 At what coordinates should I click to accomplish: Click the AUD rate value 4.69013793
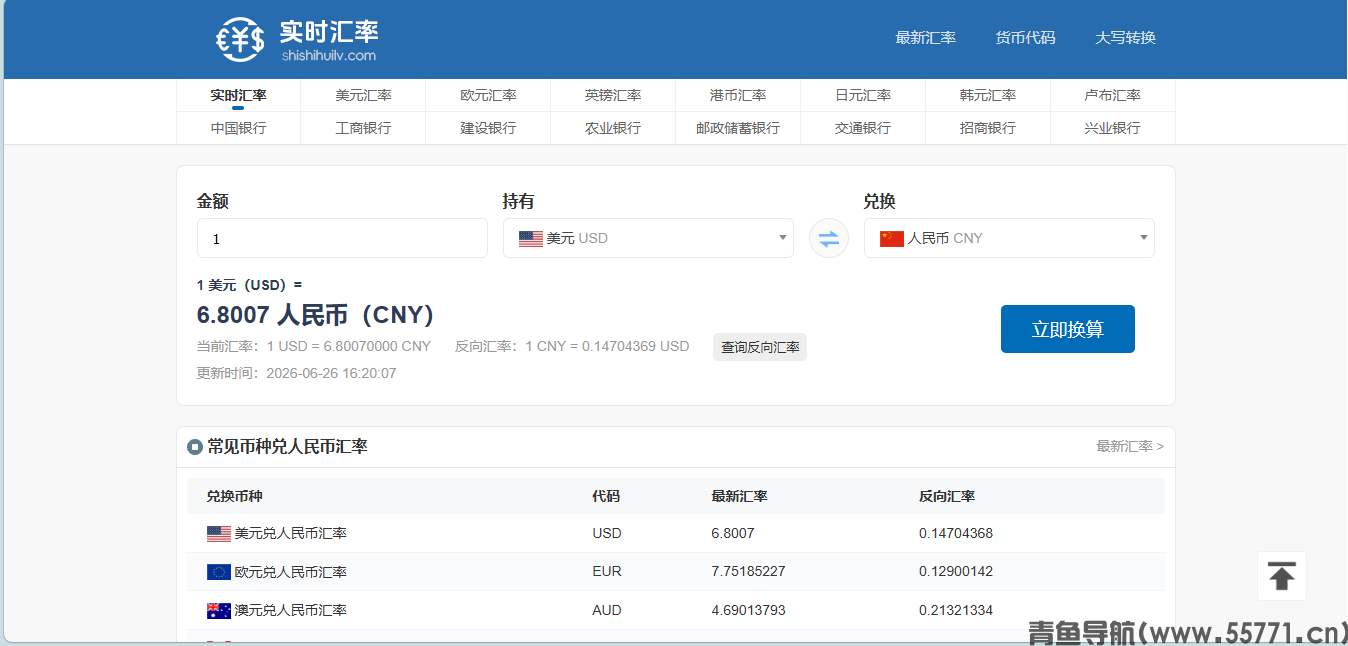(x=748, y=610)
